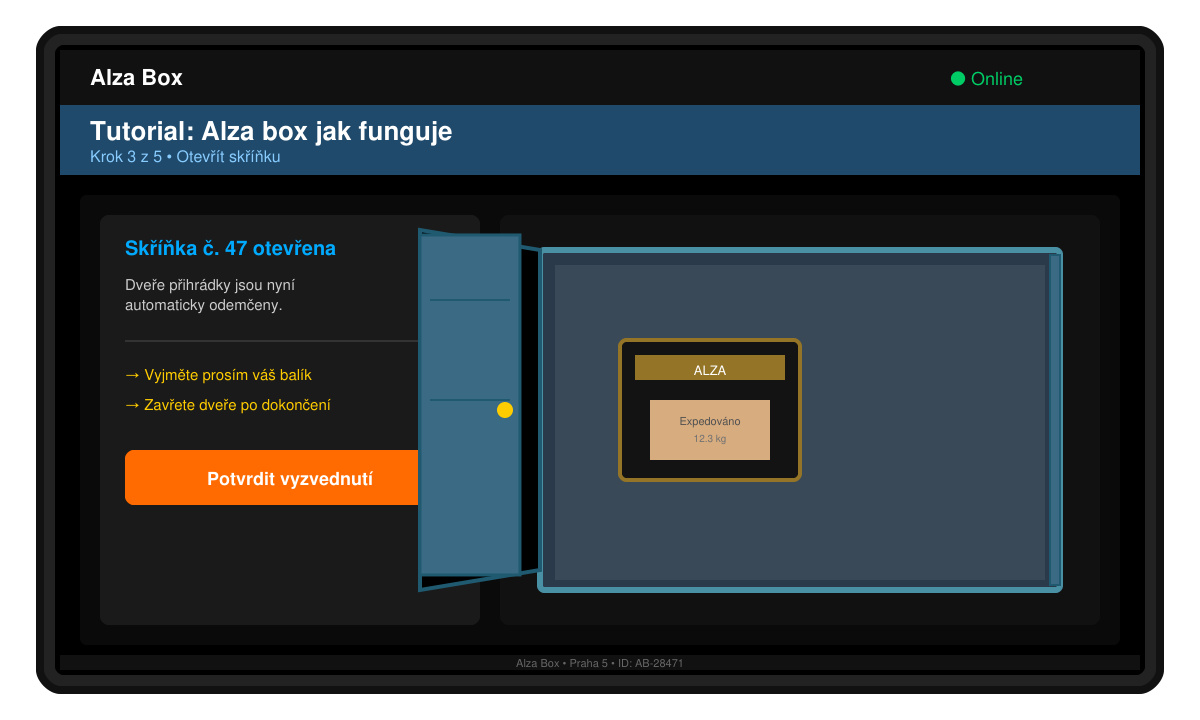Image resolution: width=1200 pixels, height=720 pixels.
Task: Click the yellow door handle knob
Action: click(505, 410)
